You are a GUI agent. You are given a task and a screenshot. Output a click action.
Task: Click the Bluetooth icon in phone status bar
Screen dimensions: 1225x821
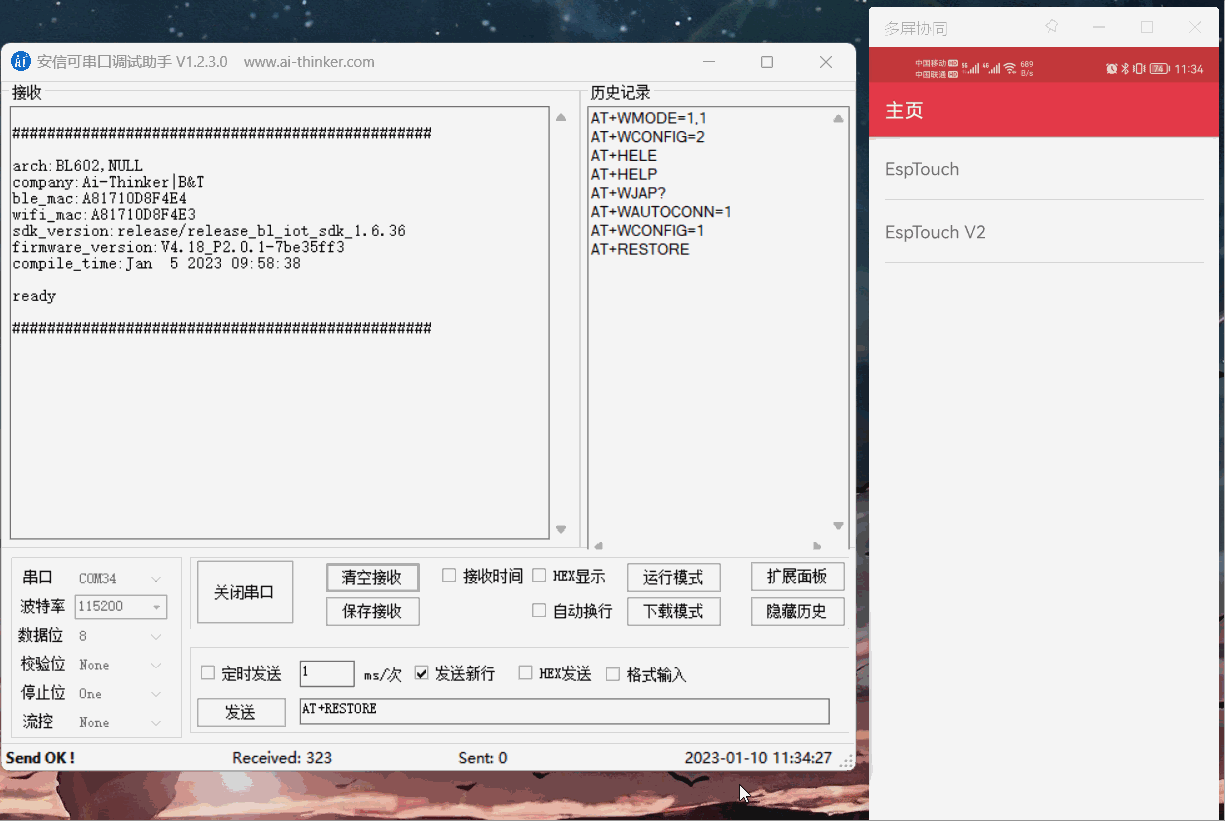click(1125, 69)
